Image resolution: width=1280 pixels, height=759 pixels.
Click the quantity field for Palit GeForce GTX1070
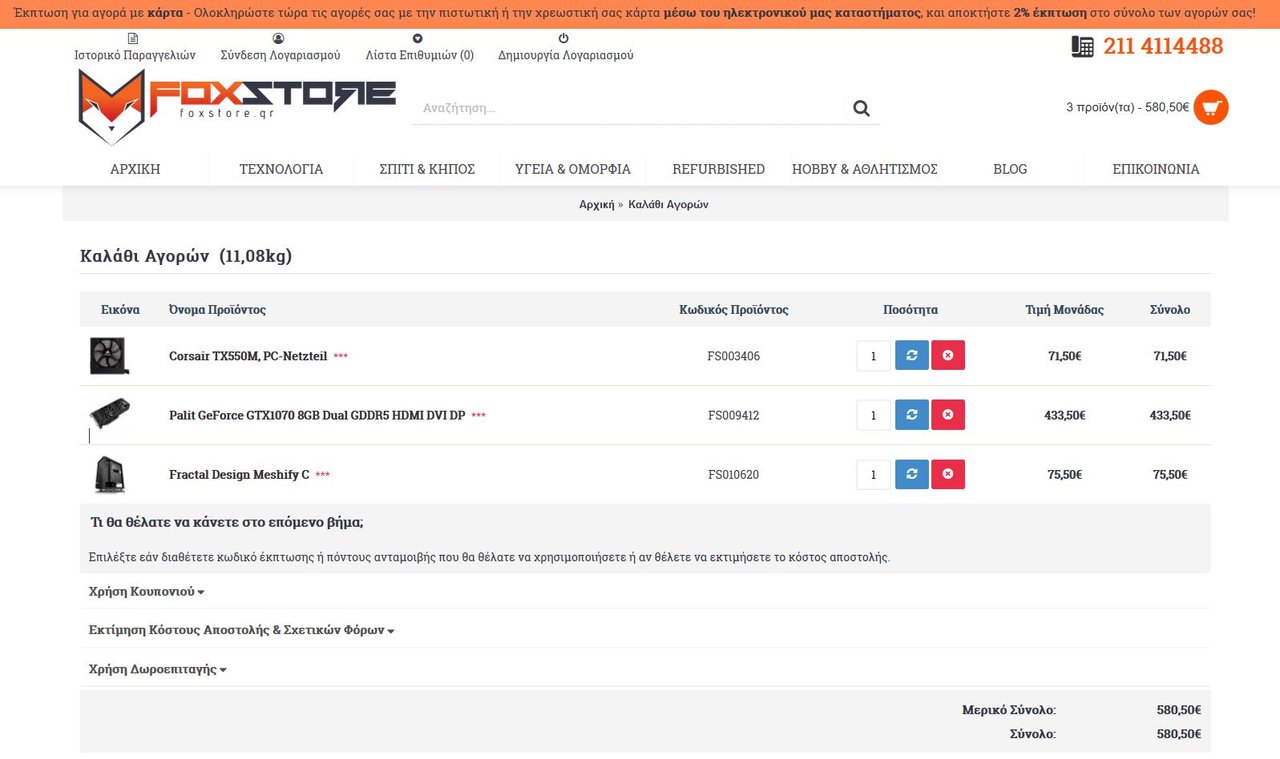point(873,415)
